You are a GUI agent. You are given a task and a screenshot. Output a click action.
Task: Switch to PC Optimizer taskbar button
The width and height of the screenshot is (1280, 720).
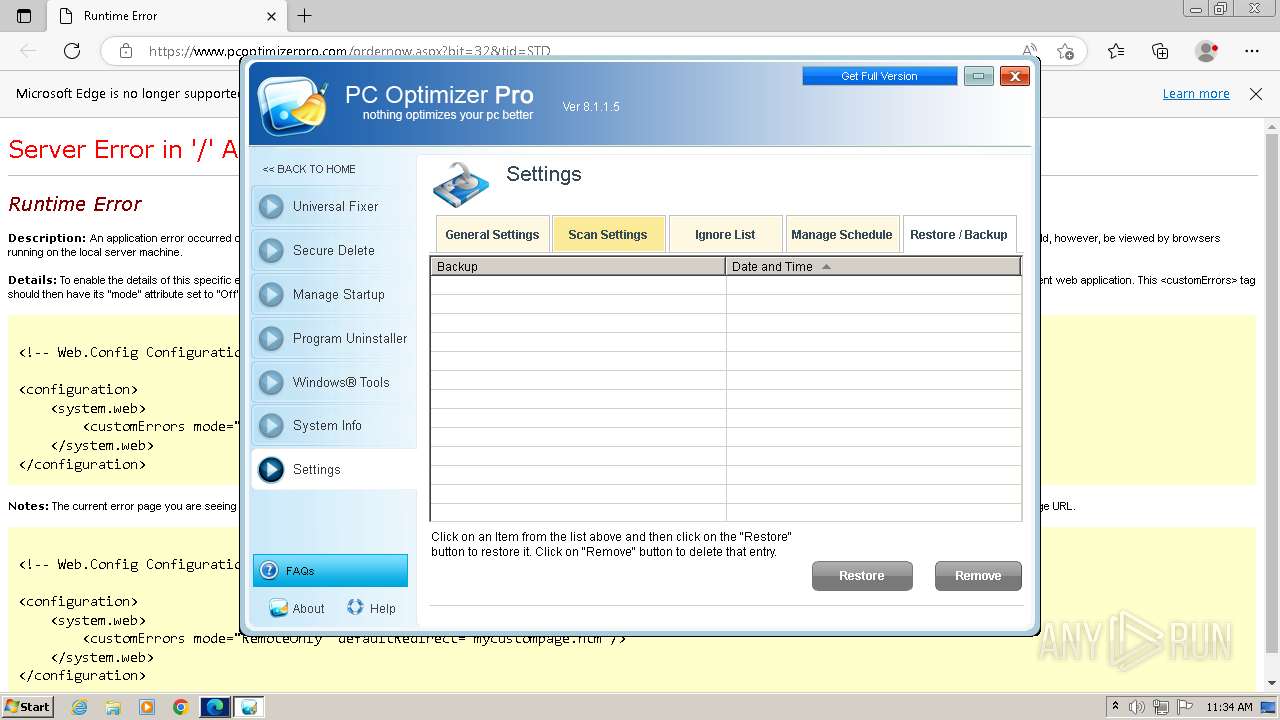click(249, 707)
